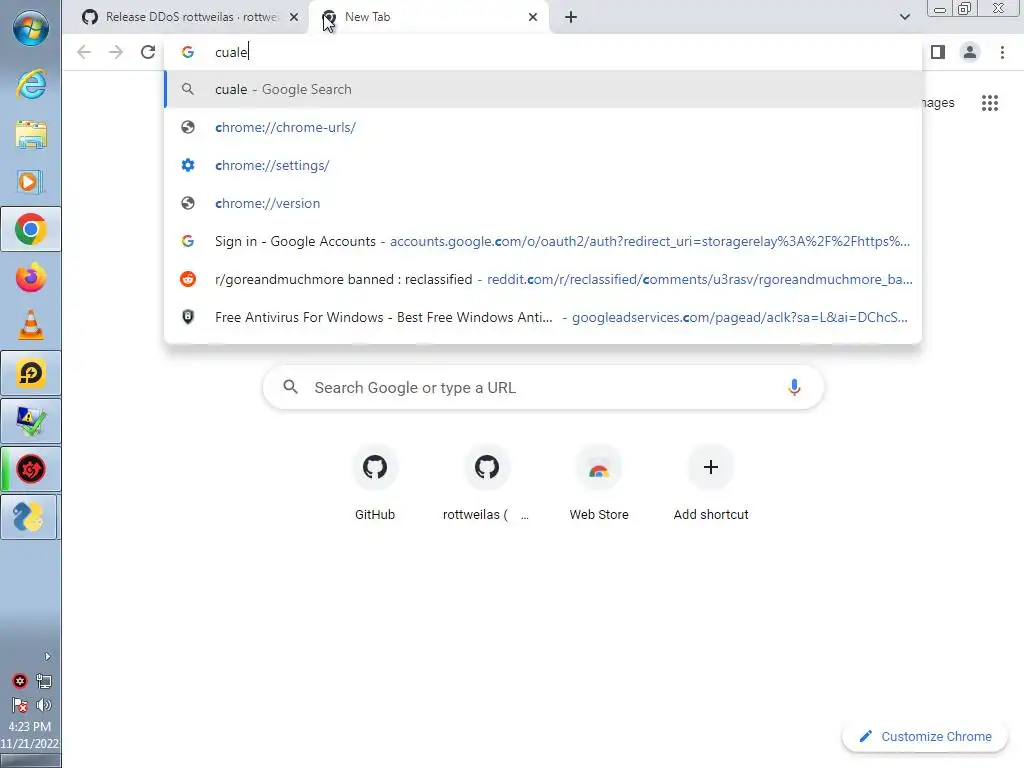Open VLC media player taskbar icon
1024x768 pixels.
coord(31,325)
